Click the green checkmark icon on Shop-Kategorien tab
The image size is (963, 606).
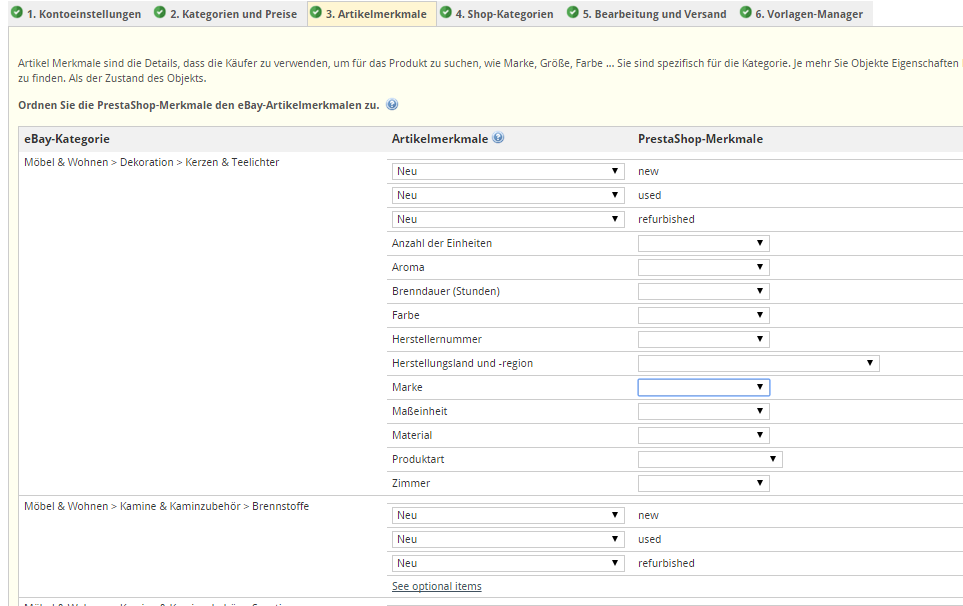[445, 13]
